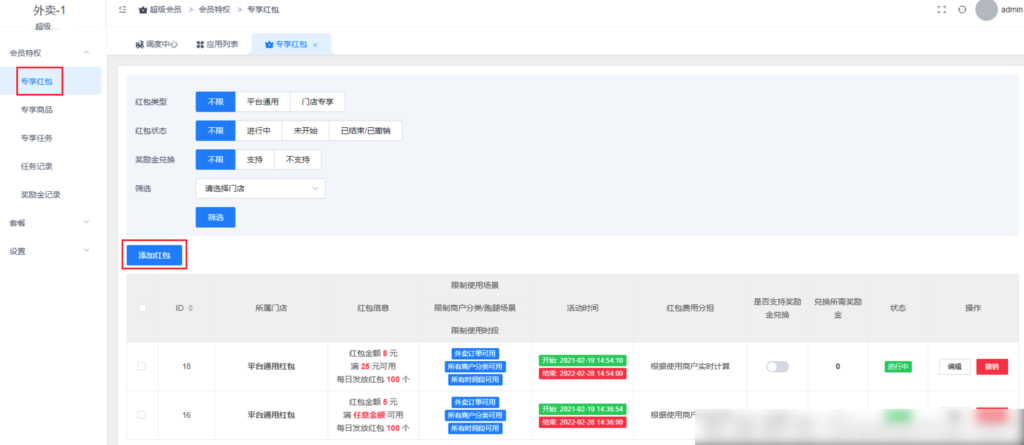Select 门店专享 red packet type
Image resolution: width=1024 pixels, height=445 pixels.
click(317, 102)
